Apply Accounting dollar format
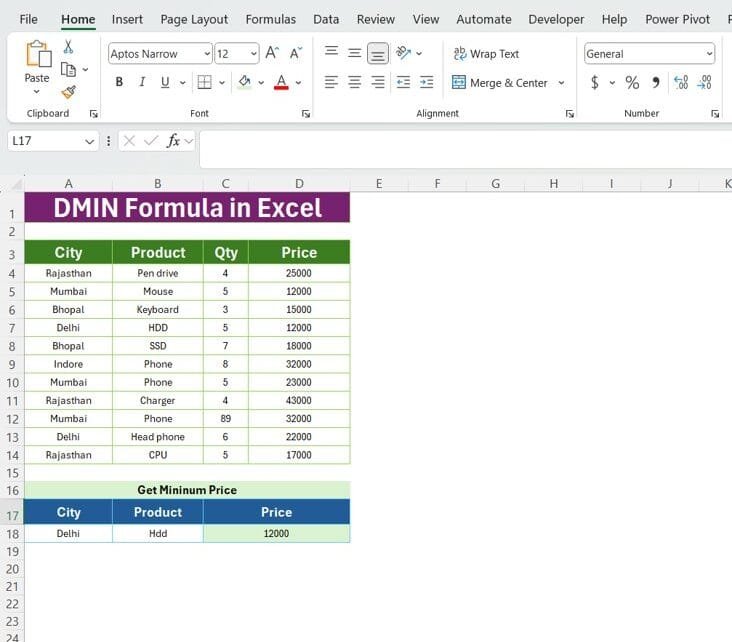Screen dimensions: 732x642 (595, 83)
